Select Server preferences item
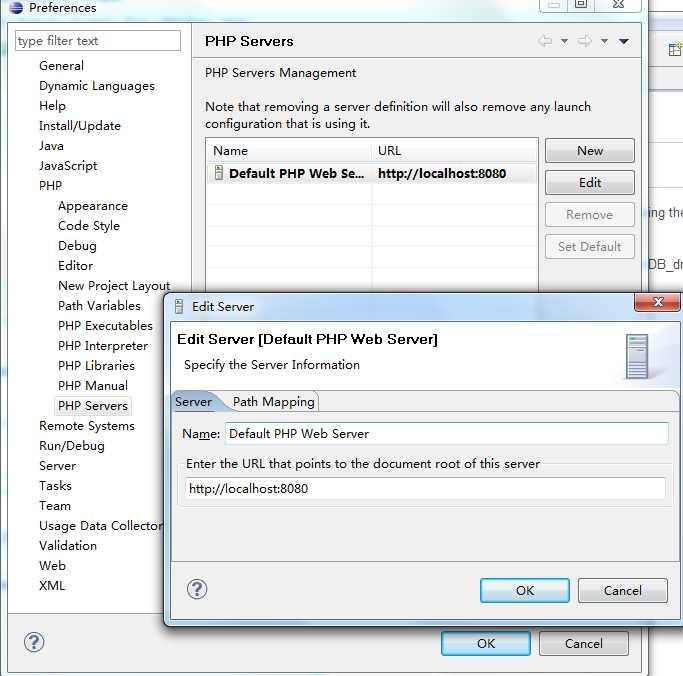 click(x=57, y=466)
